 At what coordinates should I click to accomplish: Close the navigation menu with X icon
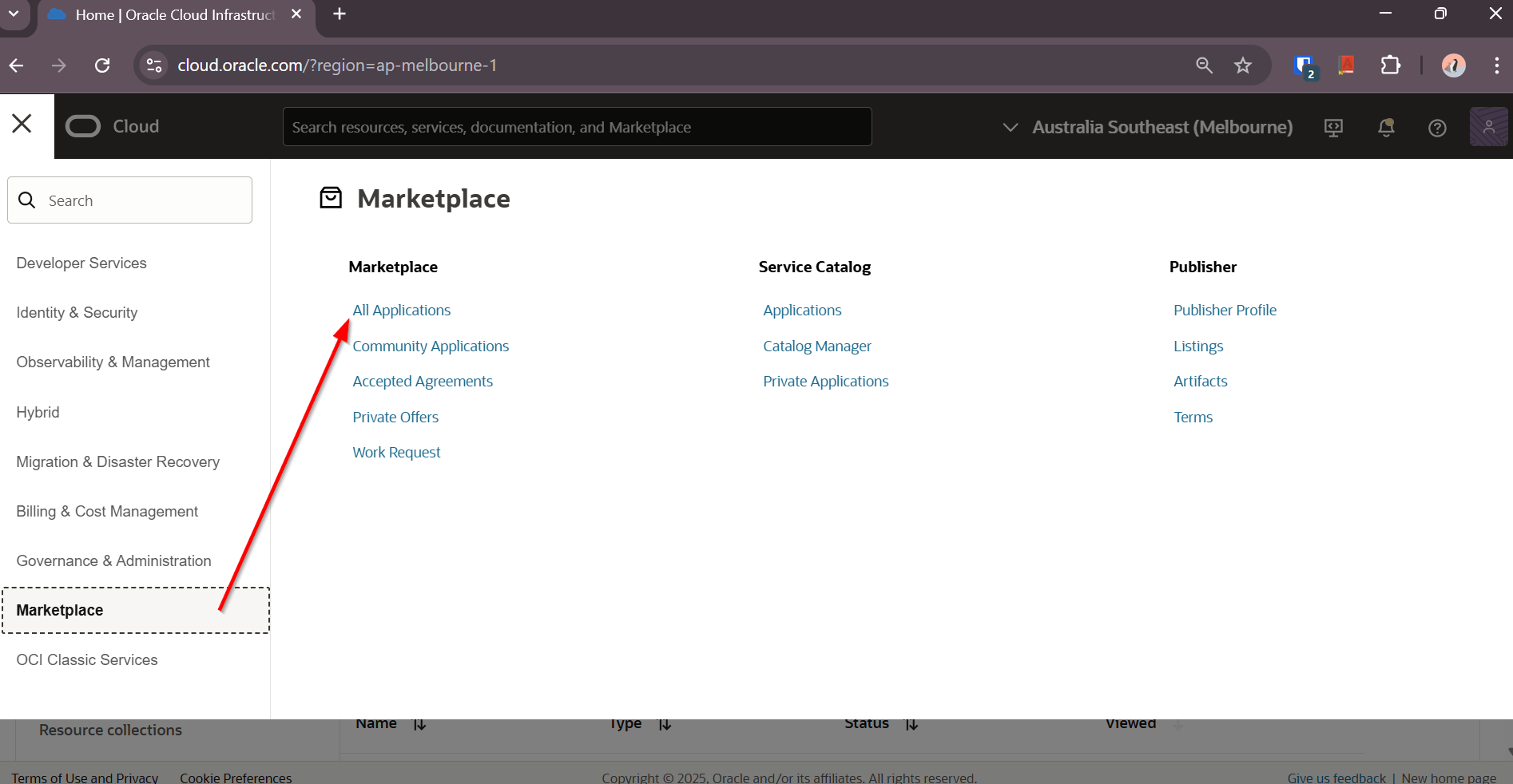pyautogui.click(x=22, y=124)
